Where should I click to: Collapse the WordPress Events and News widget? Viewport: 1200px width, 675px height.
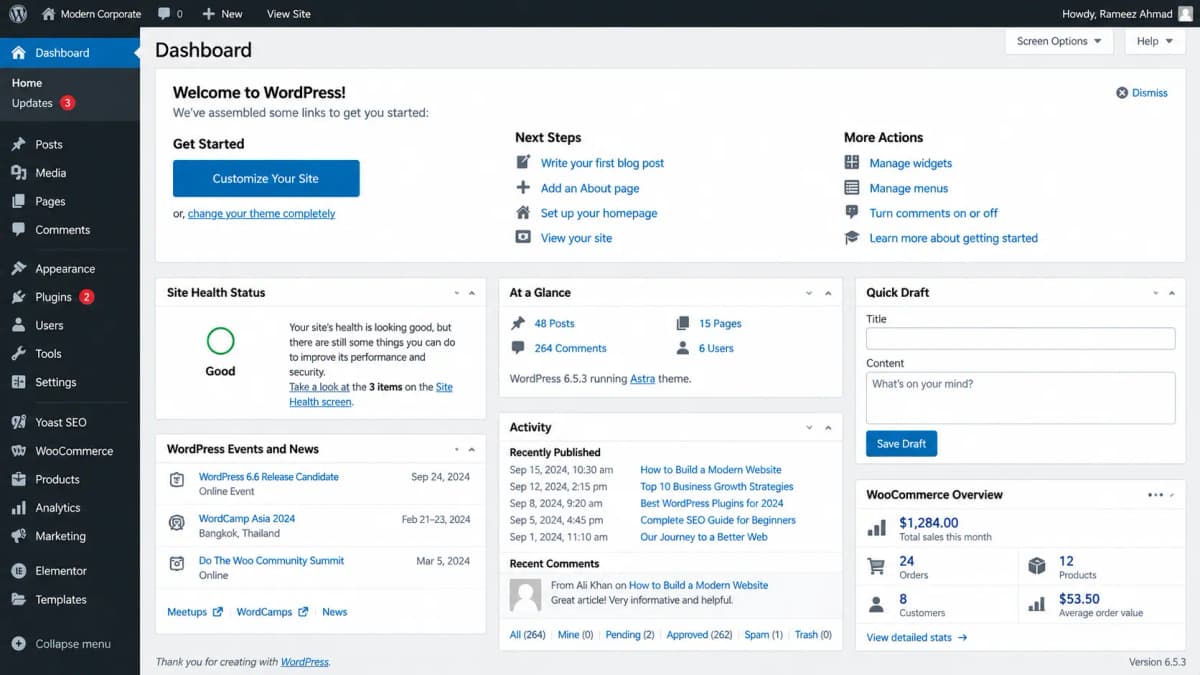pos(472,450)
